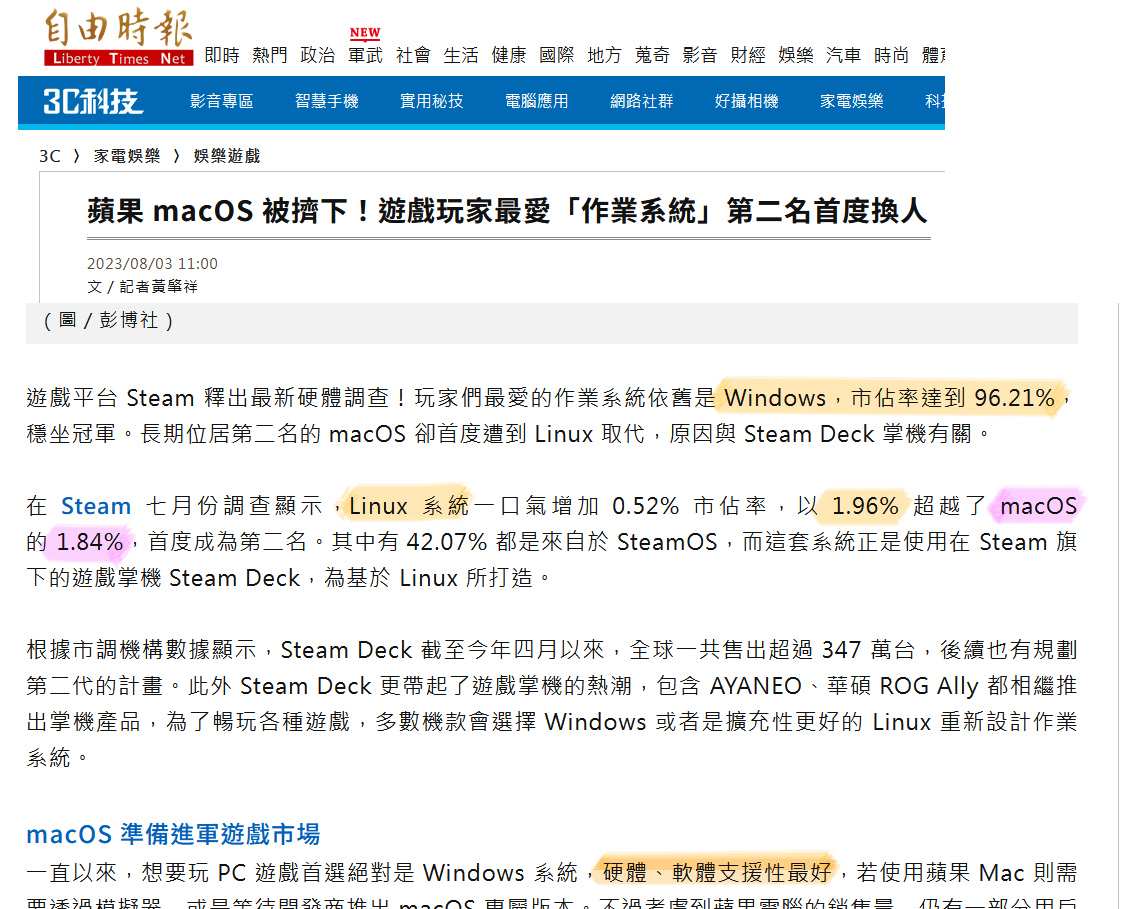Select 娛樂 in the top navigation

pyautogui.click(x=796, y=55)
